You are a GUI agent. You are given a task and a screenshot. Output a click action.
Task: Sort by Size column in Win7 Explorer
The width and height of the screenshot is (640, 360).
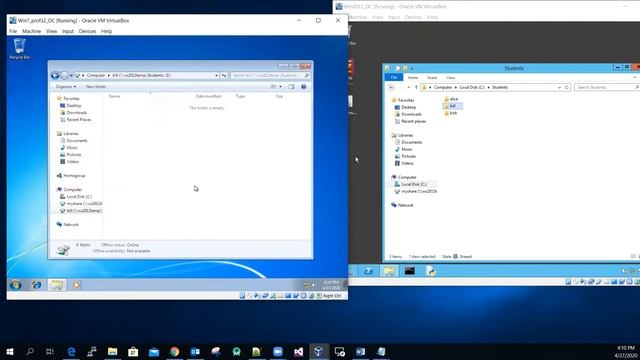pos(279,96)
